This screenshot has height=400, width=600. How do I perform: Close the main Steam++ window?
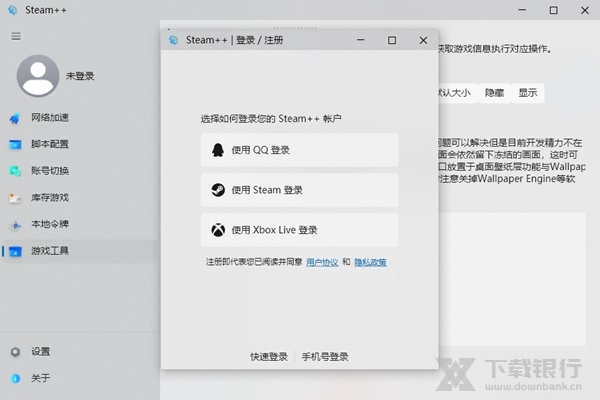click(585, 10)
